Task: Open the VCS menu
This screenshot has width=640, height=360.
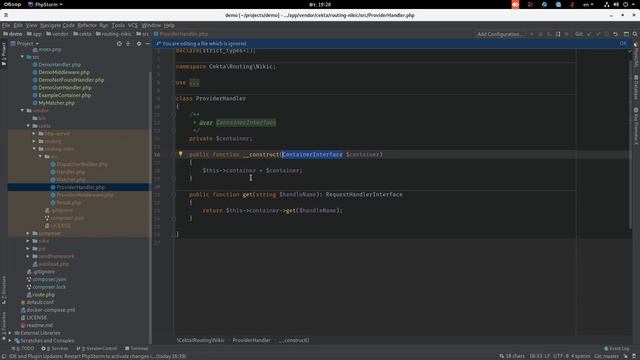Action: [x=133, y=25]
